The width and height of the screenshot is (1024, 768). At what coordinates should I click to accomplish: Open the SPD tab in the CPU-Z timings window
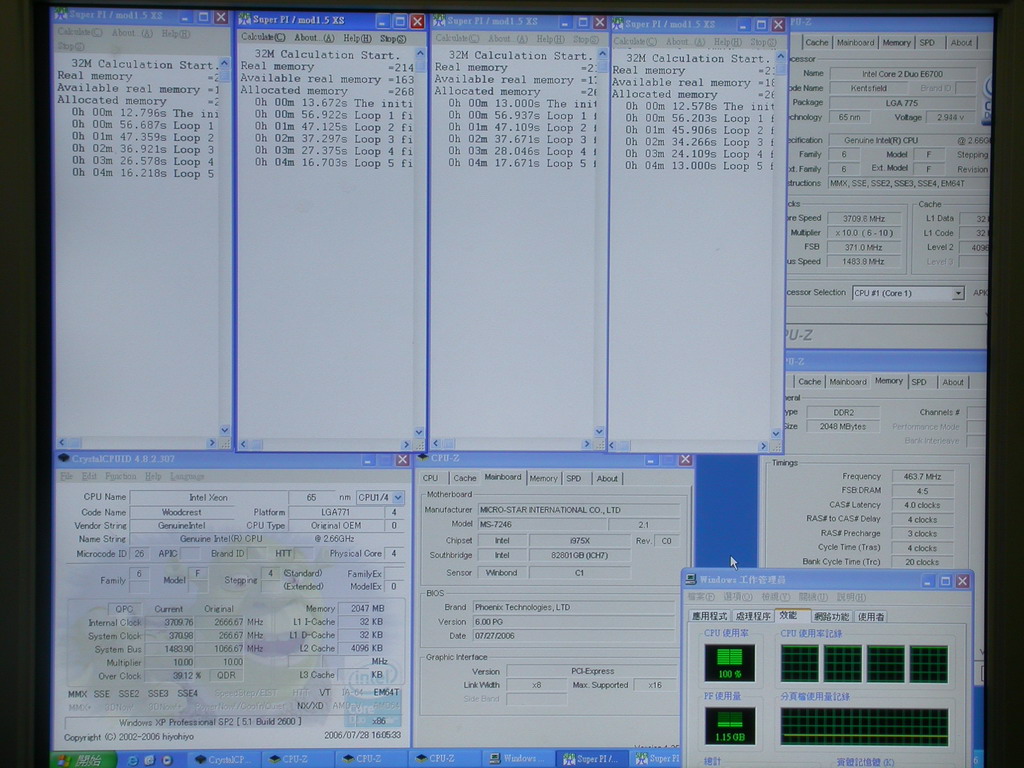click(919, 382)
